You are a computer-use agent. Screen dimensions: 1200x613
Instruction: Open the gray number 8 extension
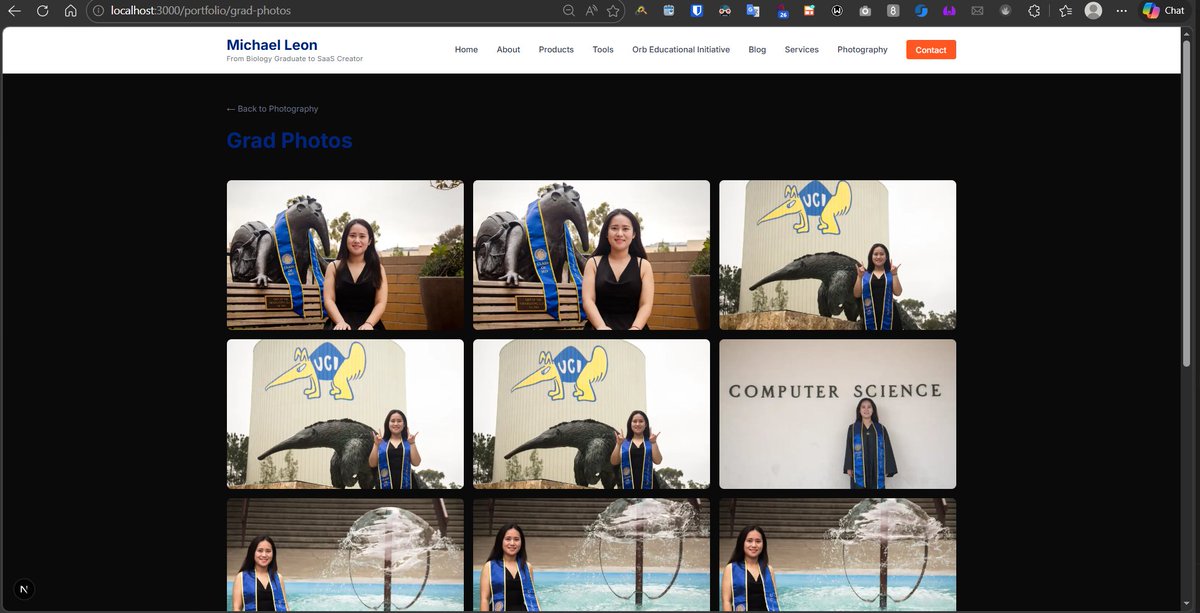pos(893,11)
